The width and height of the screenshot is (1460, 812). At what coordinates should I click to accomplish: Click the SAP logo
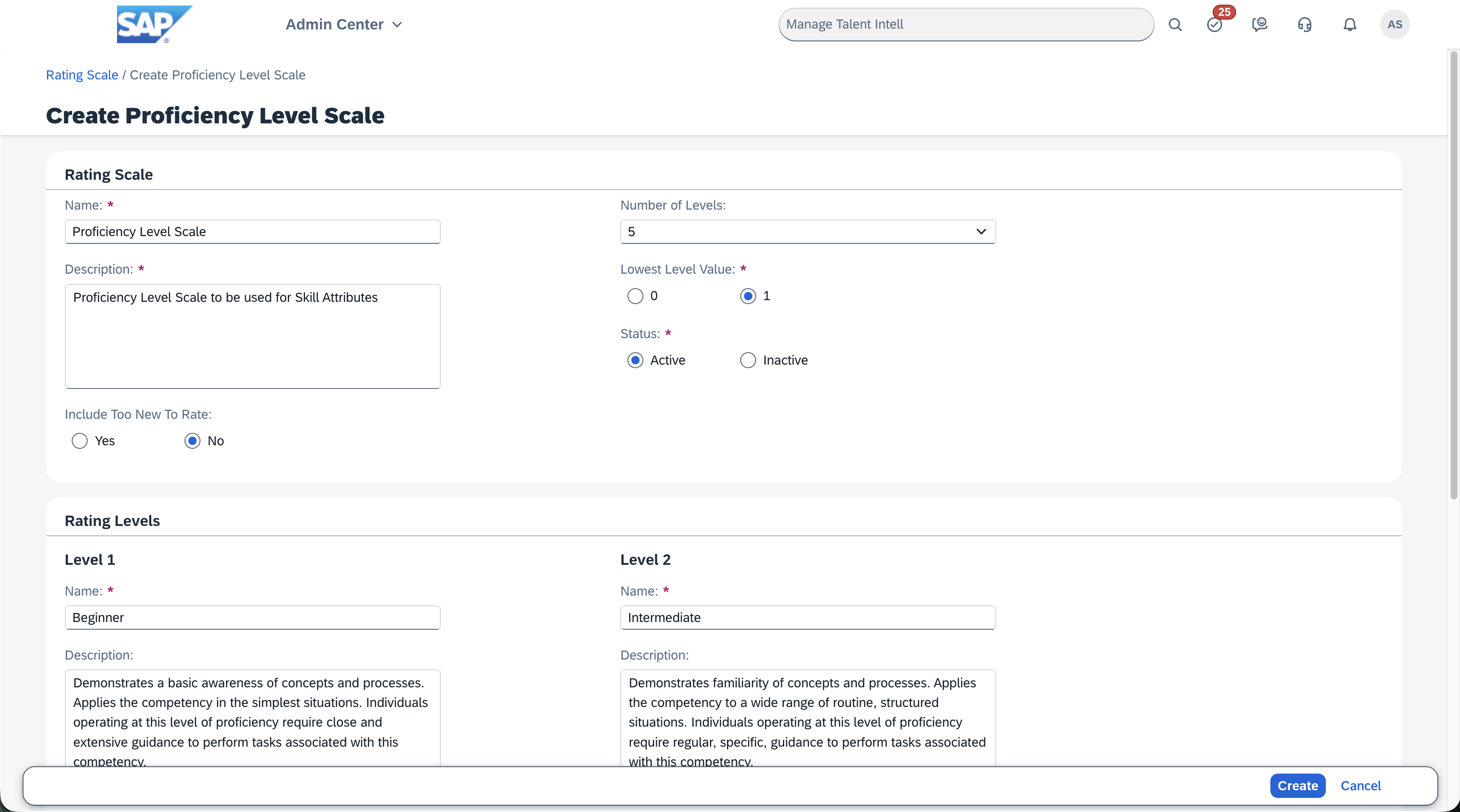click(154, 24)
